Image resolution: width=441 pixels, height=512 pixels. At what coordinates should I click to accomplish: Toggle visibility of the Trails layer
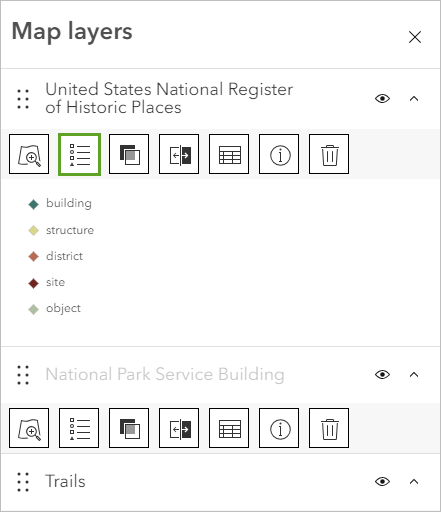pyautogui.click(x=382, y=482)
